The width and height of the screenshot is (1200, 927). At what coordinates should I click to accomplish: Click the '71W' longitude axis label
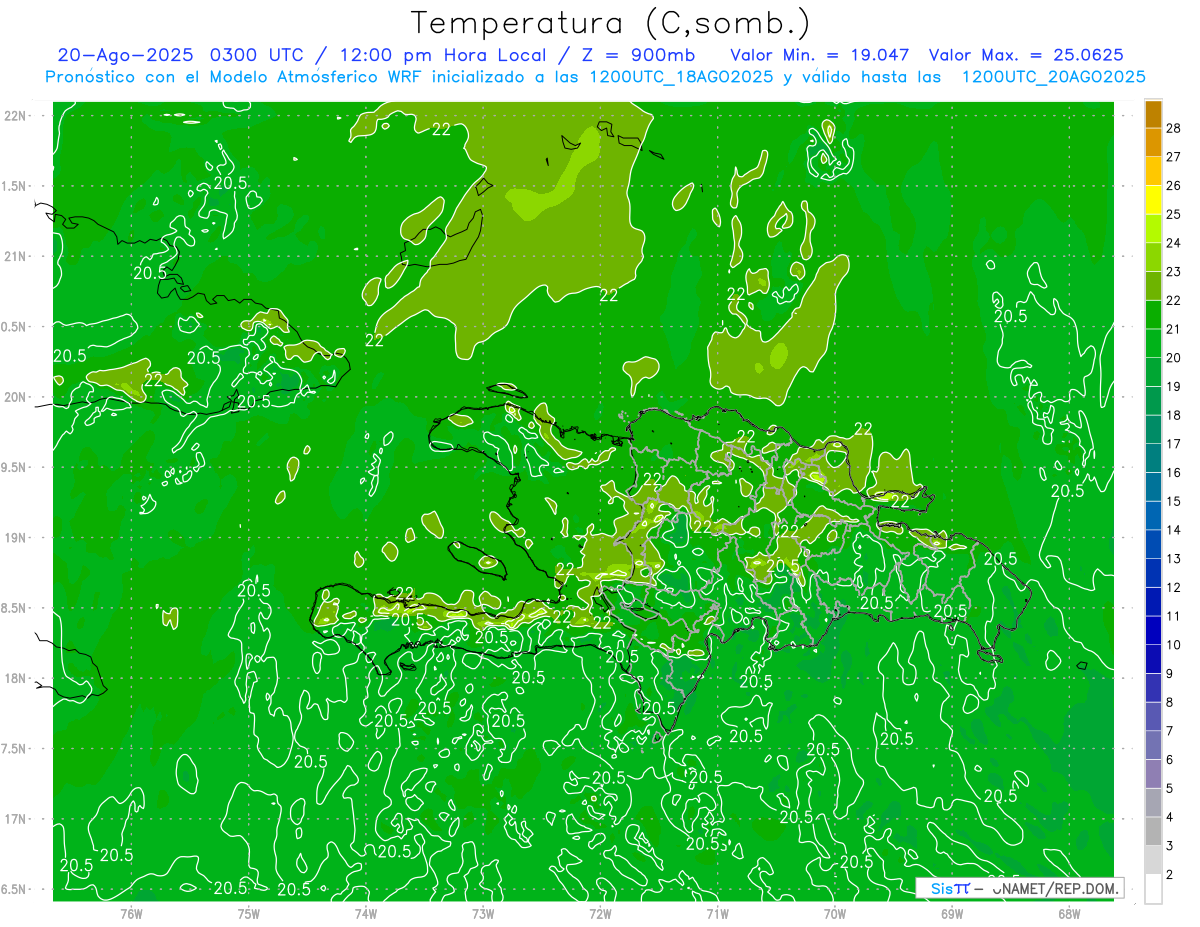coord(717,913)
